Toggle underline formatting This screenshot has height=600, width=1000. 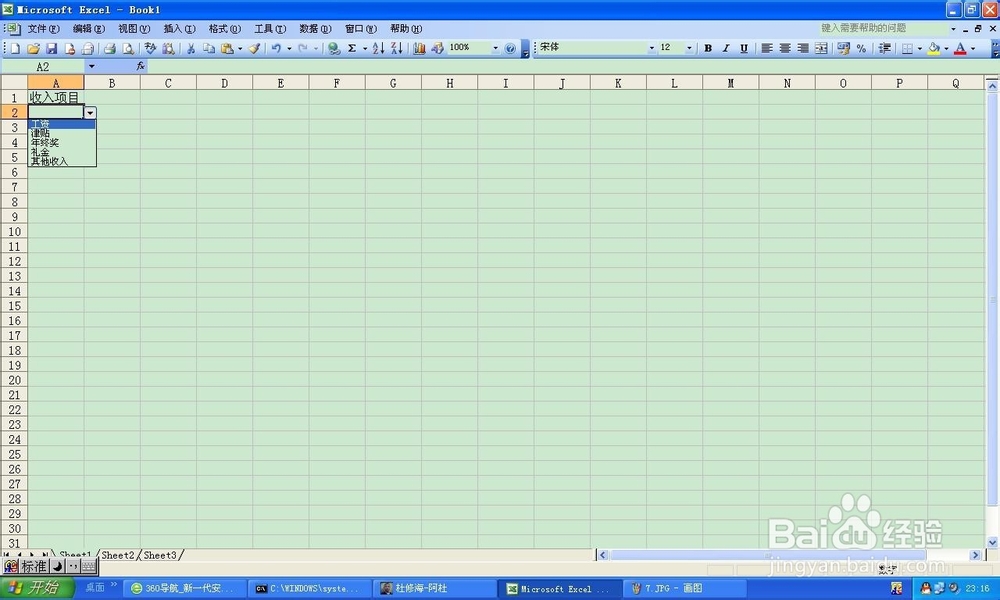(x=744, y=48)
